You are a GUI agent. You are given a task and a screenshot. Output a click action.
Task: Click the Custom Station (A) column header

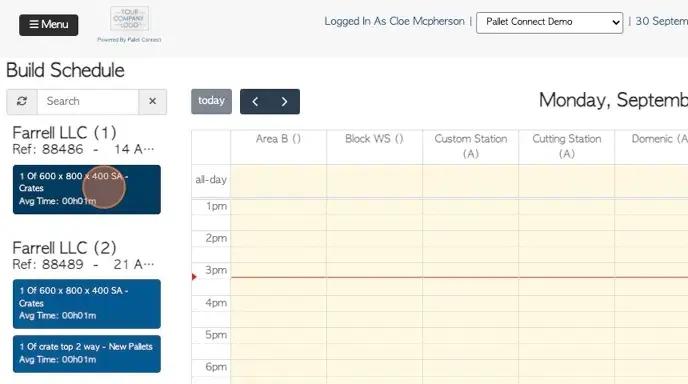click(x=470, y=146)
